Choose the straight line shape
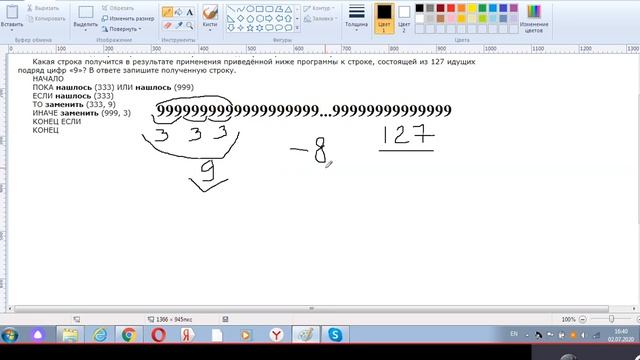This screenshot has height=360, width=640. click(231, 9)
